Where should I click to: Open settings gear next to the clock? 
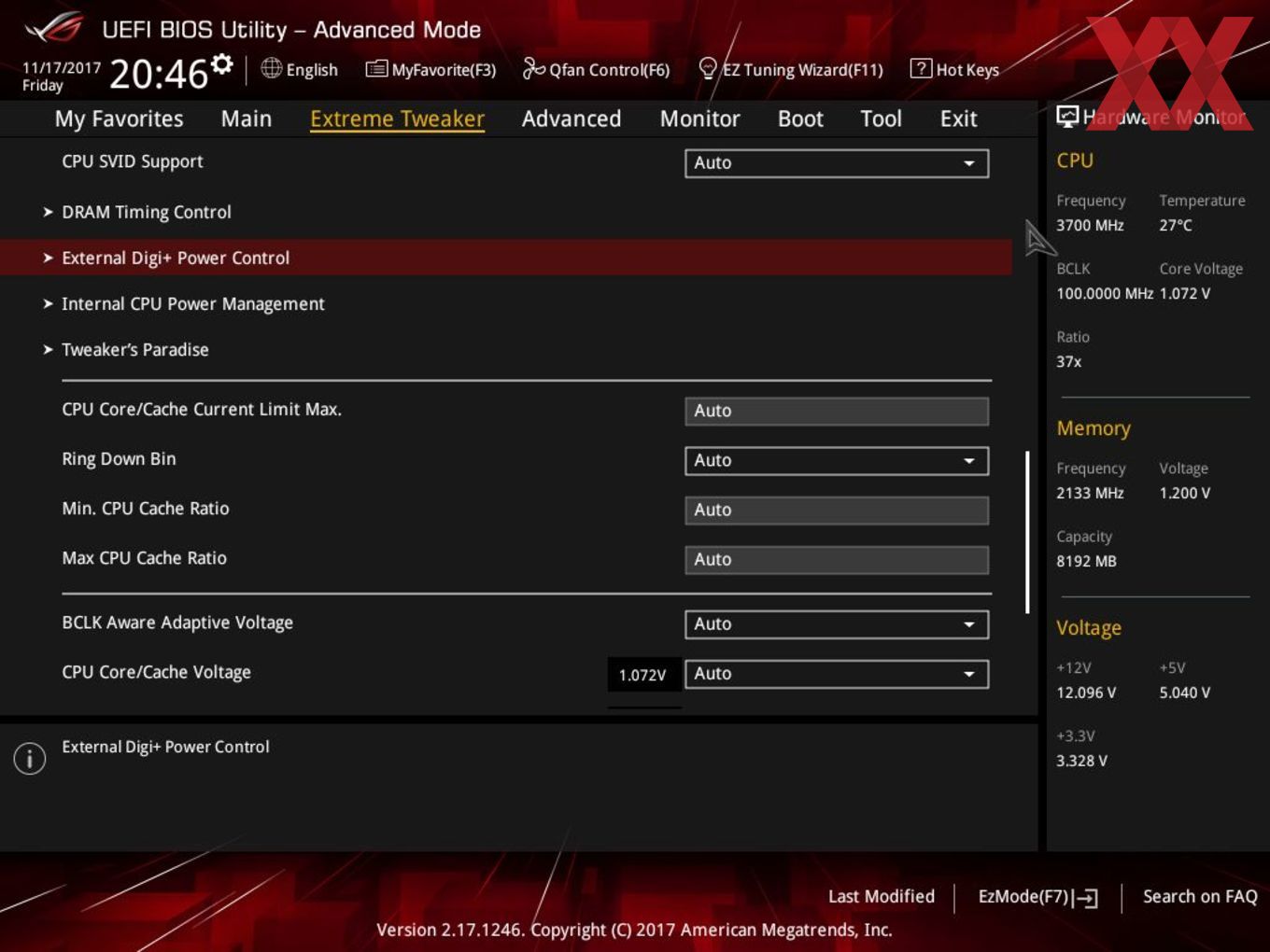[221, 63]
